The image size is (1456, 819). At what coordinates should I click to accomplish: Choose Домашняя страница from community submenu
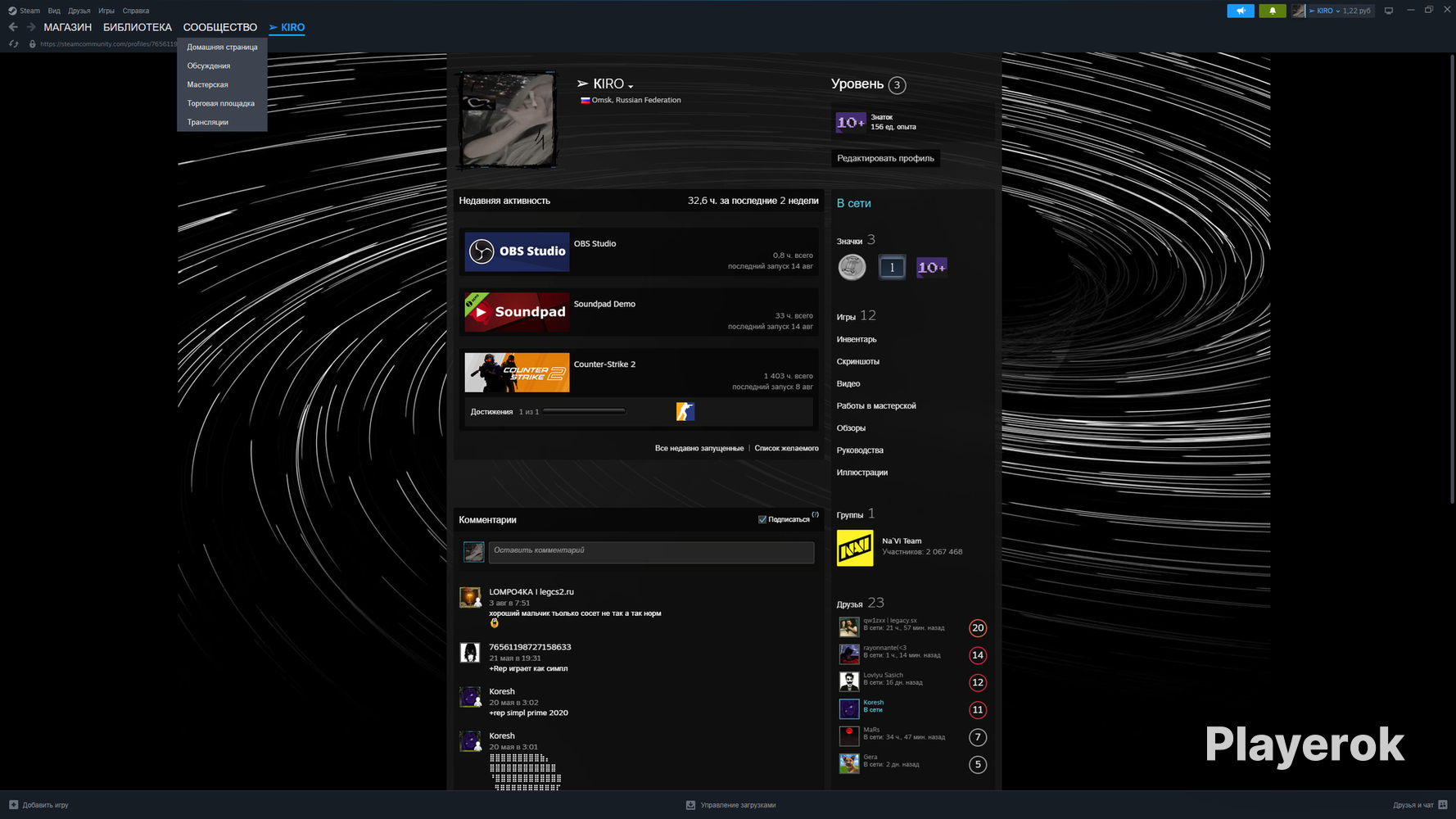[222, 47]
